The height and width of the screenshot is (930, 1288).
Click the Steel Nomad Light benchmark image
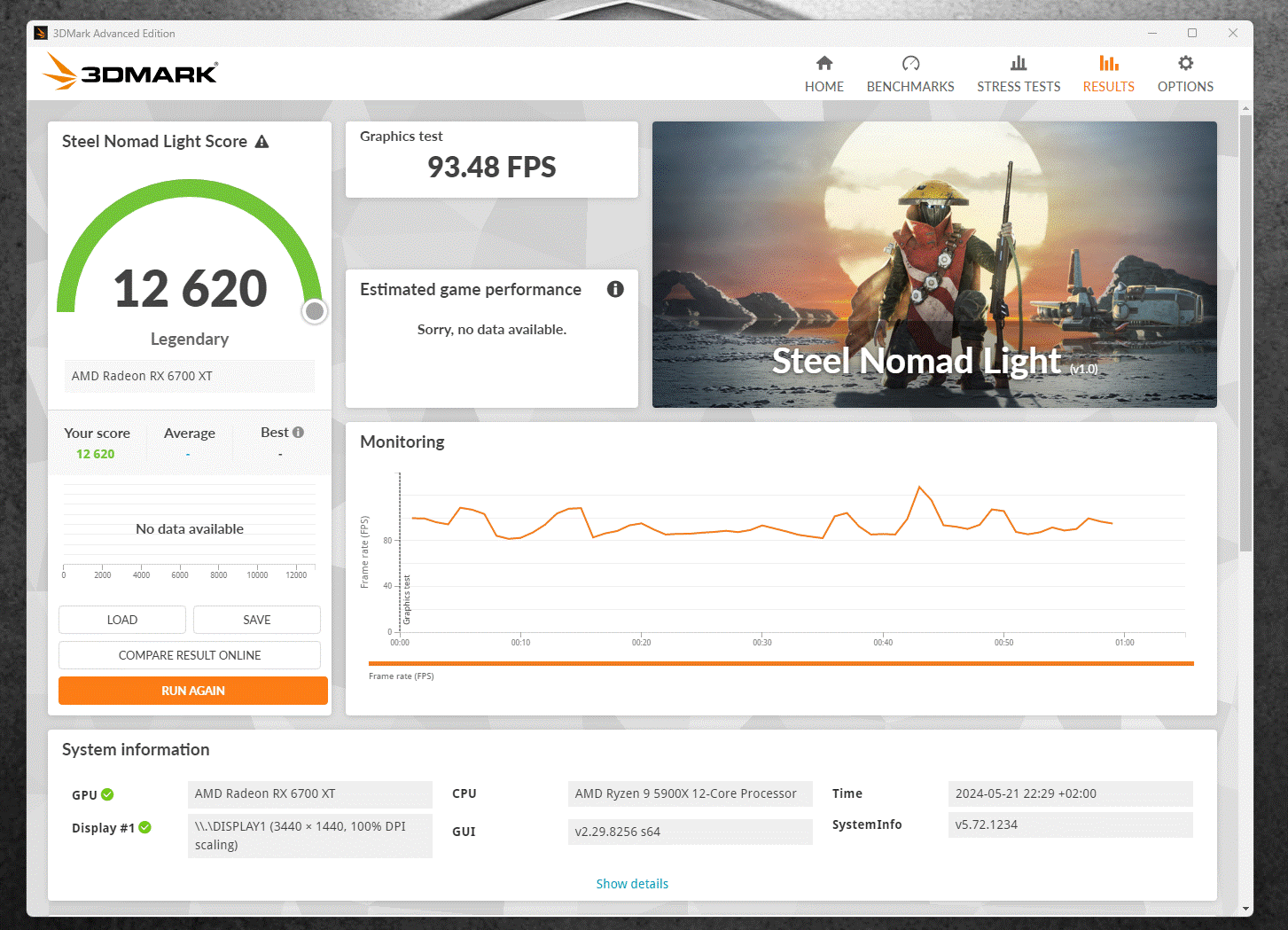coord(934,264)
